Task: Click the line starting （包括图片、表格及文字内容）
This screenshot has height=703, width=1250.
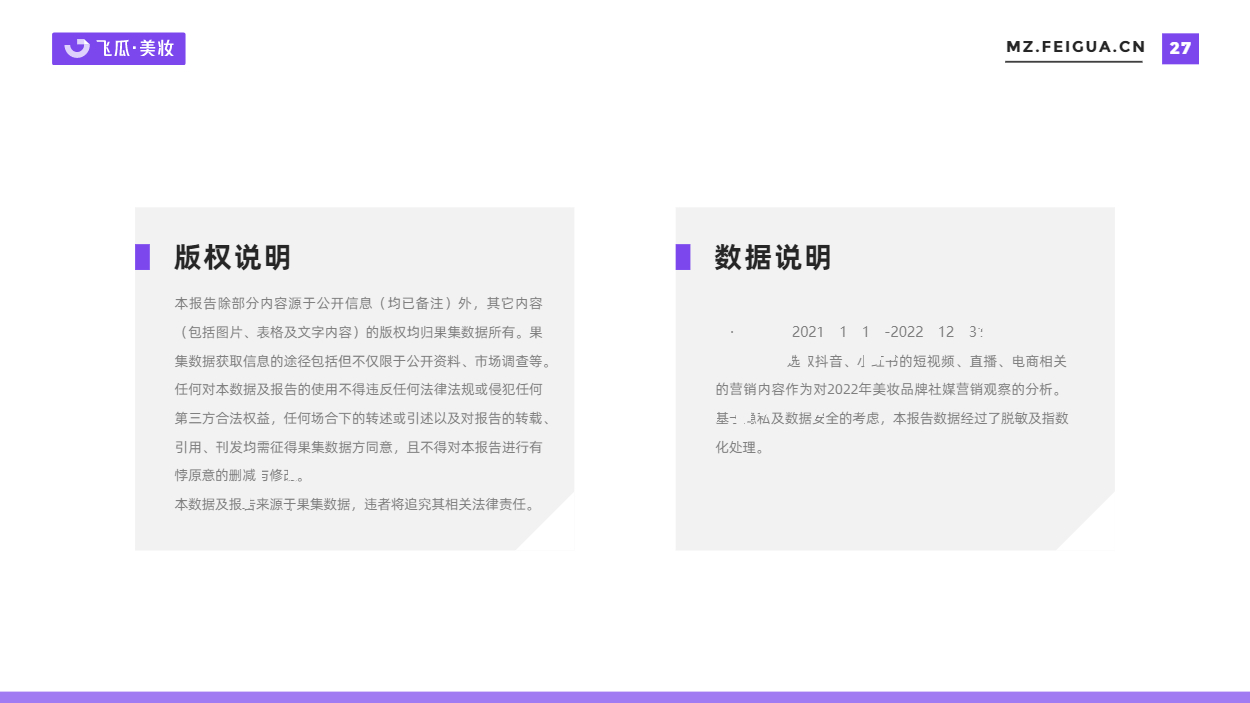Action: pos(359,332)
